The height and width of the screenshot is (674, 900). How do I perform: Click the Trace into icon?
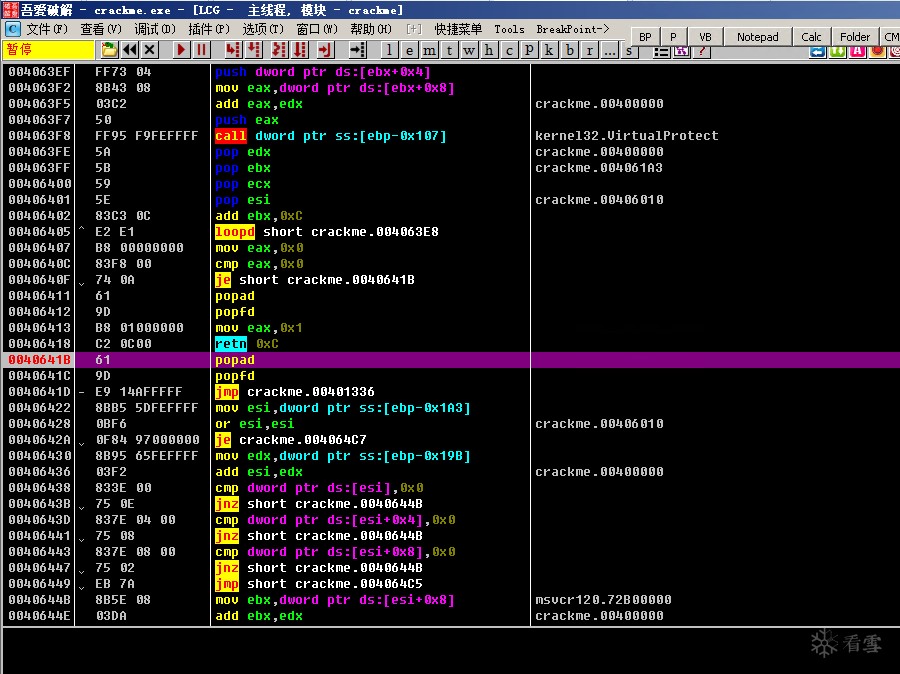(x=279, y=50)
